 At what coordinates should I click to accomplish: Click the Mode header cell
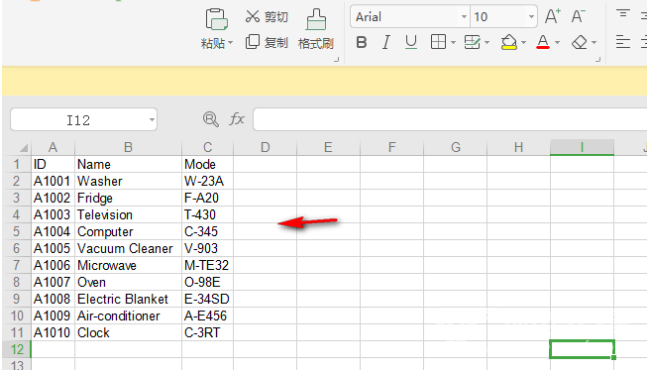[207, 164]
